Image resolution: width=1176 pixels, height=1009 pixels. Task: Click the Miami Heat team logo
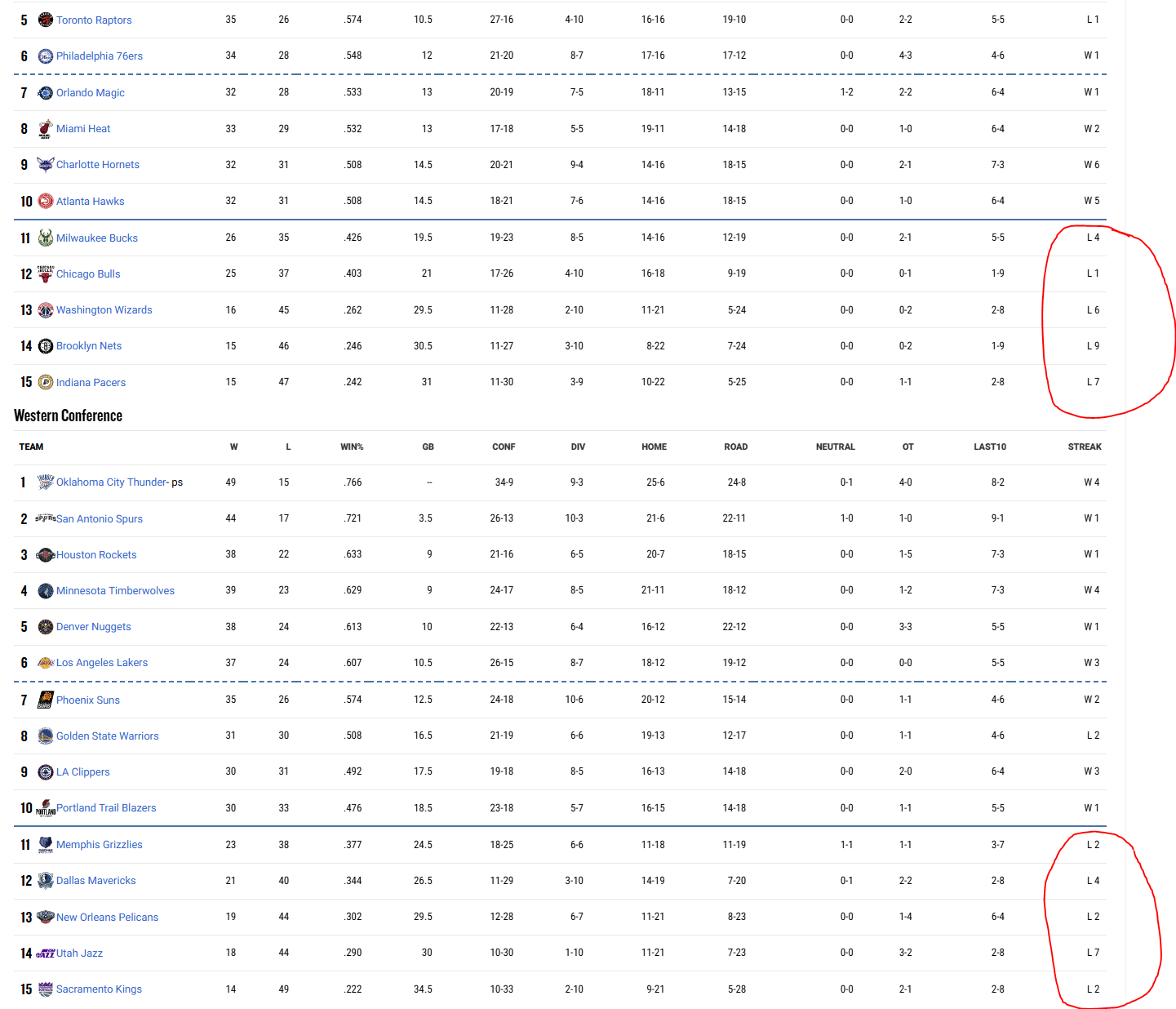(x=46, y=128)
